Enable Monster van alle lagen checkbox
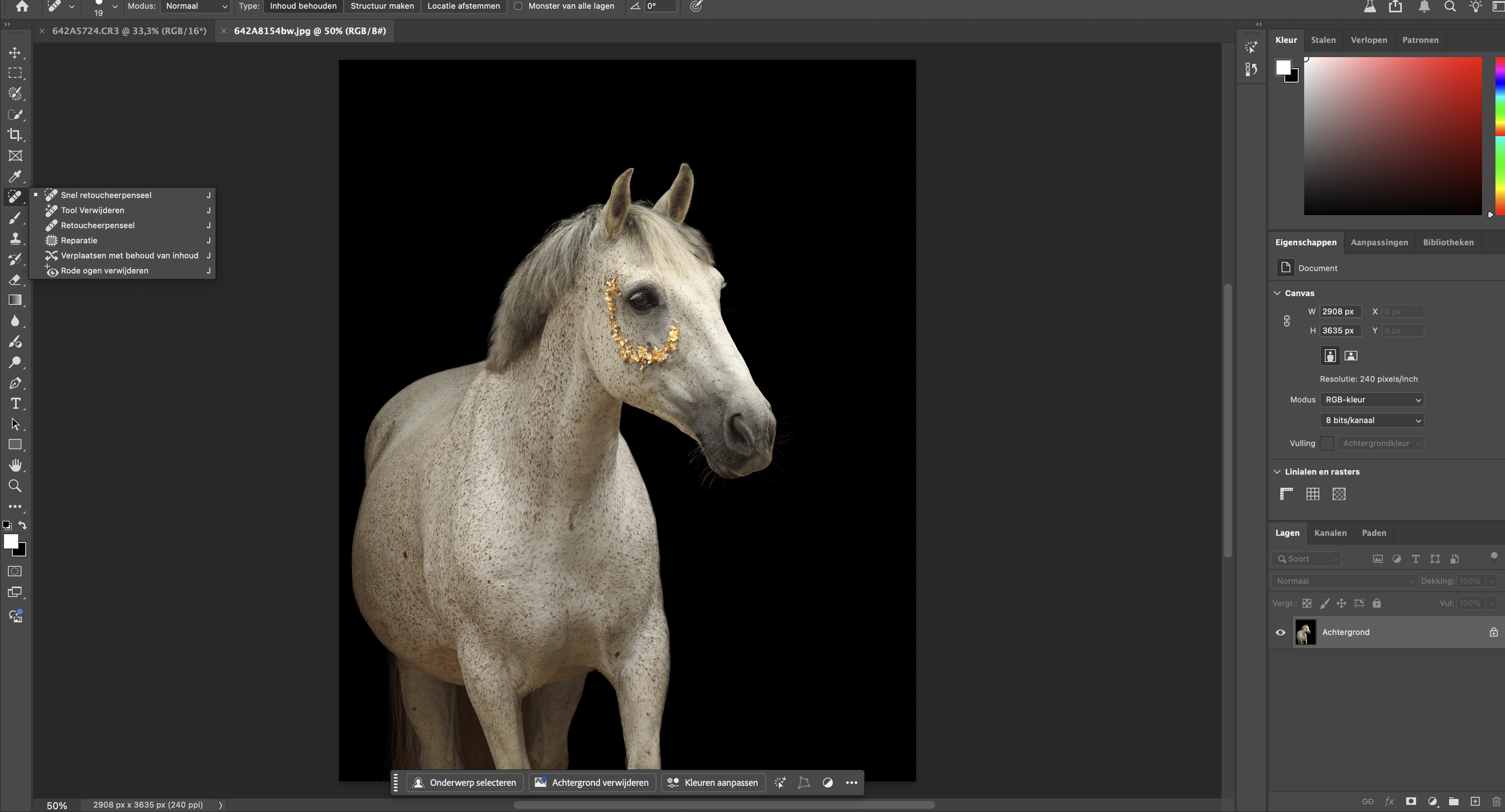 point(518,6)
